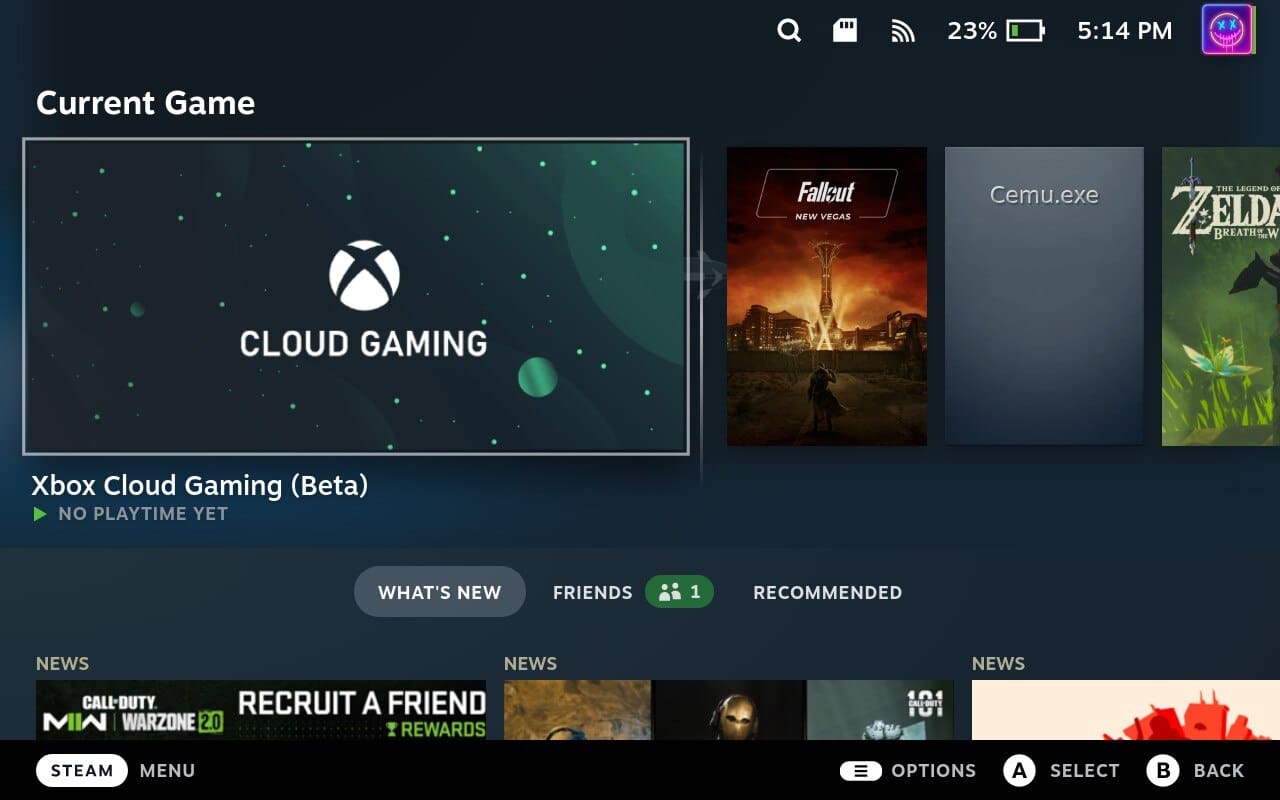Open the search magnifier icon

789,31
